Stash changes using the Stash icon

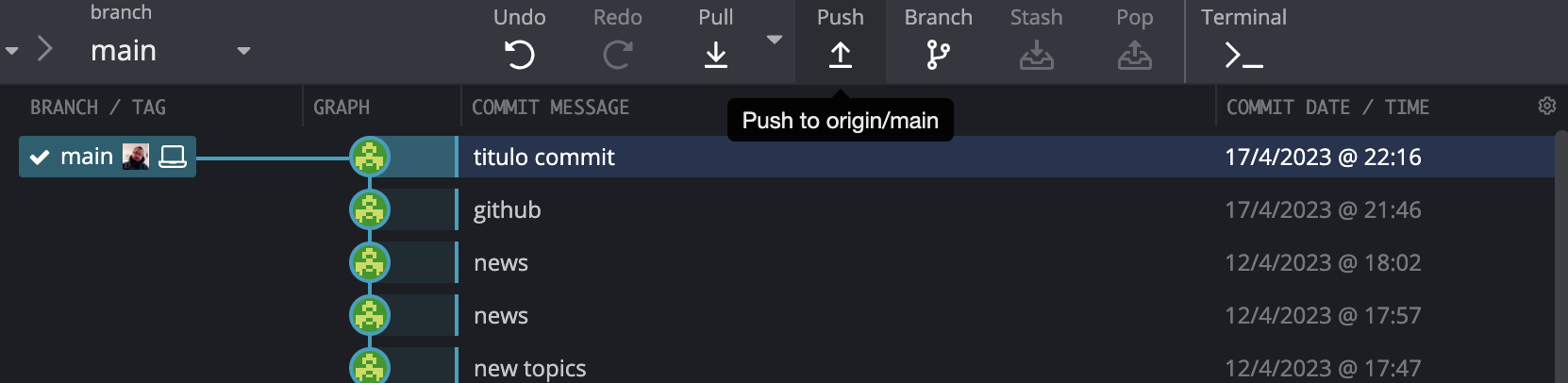point(1036,55)
